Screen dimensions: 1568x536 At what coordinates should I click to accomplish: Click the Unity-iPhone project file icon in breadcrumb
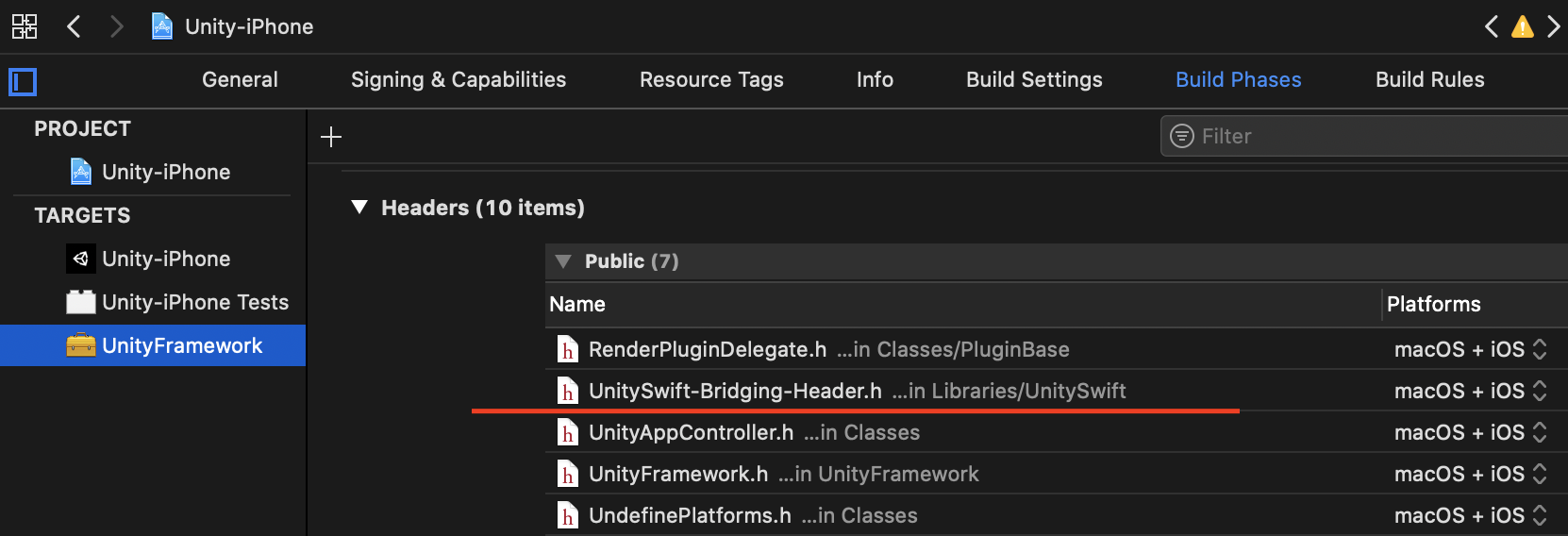tap(162, 26)
